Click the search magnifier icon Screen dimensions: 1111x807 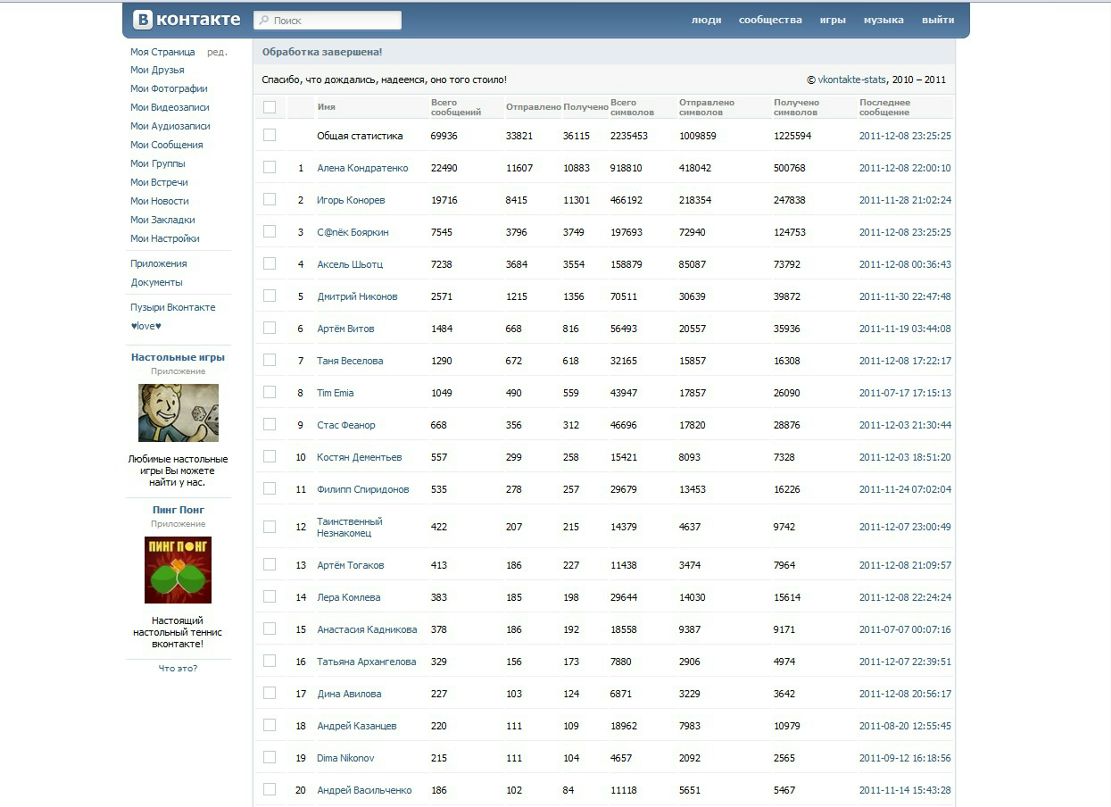(264, 20)
